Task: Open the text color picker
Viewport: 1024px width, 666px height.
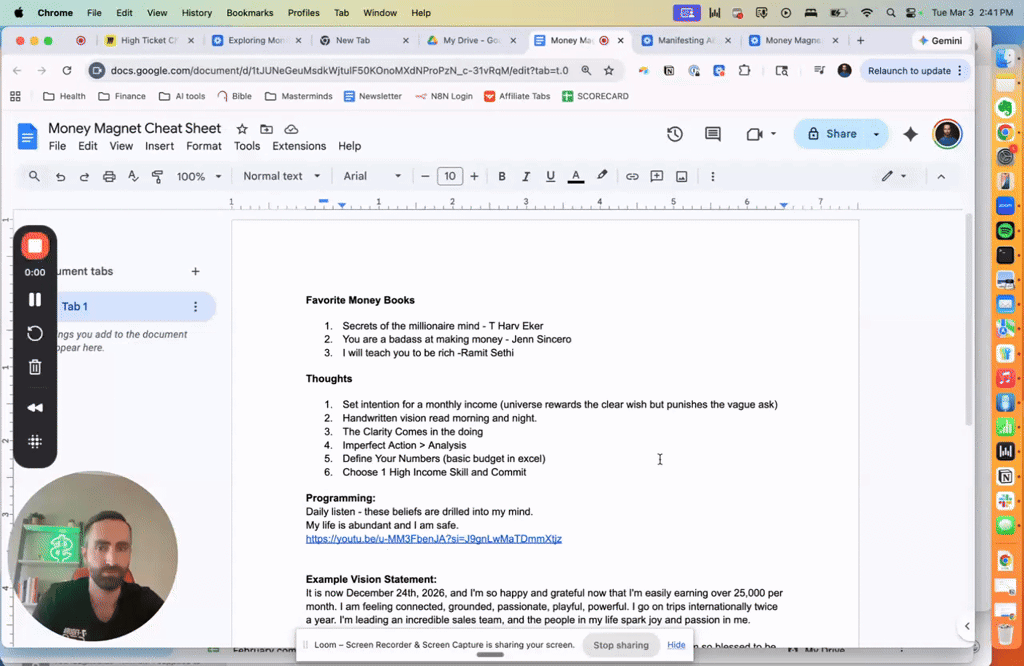Action: coord(575,176)
